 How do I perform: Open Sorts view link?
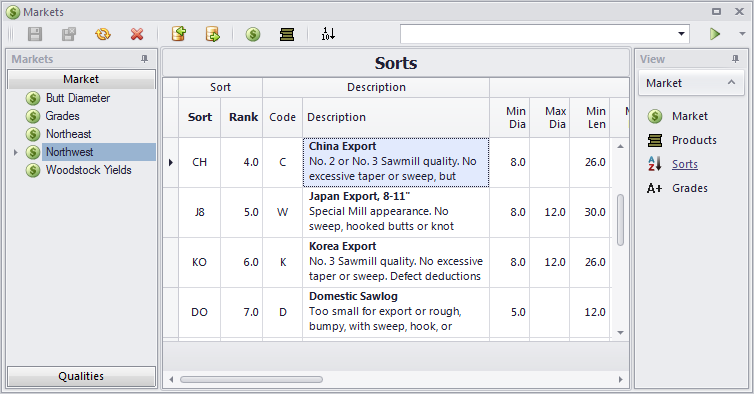tap(685, 165)
